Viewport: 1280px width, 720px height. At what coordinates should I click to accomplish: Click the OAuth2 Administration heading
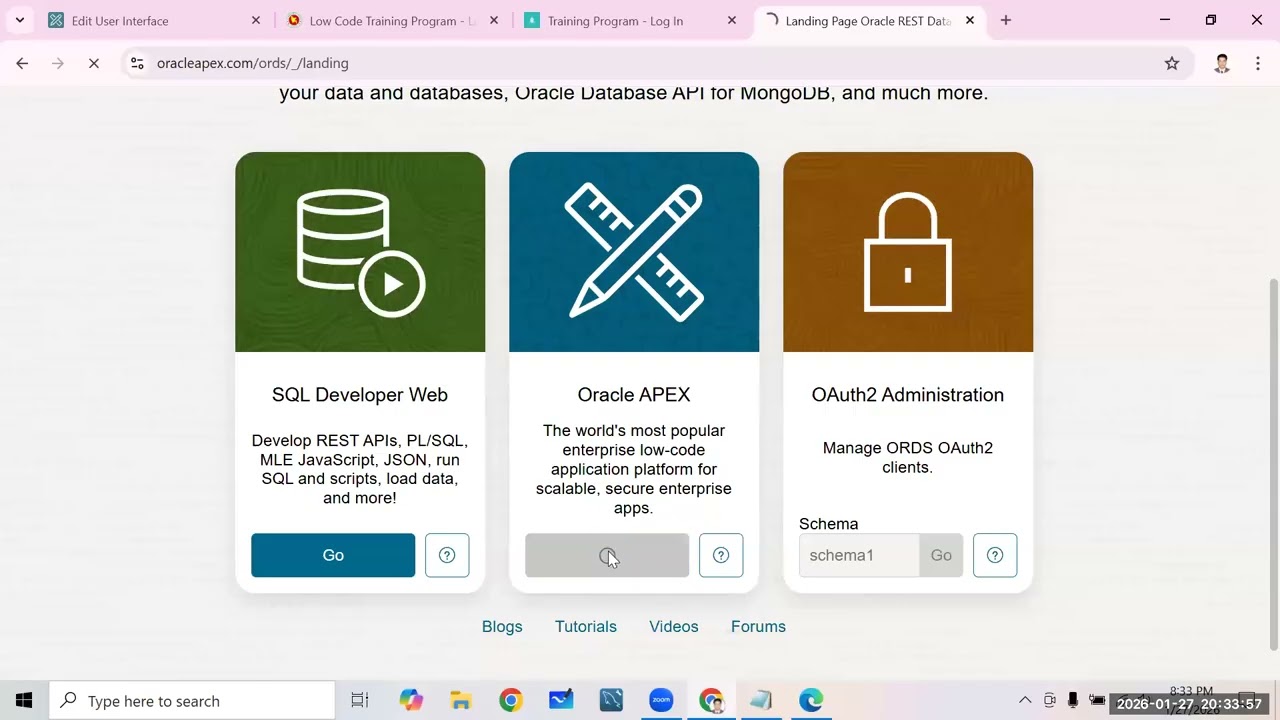coord(908,395)
